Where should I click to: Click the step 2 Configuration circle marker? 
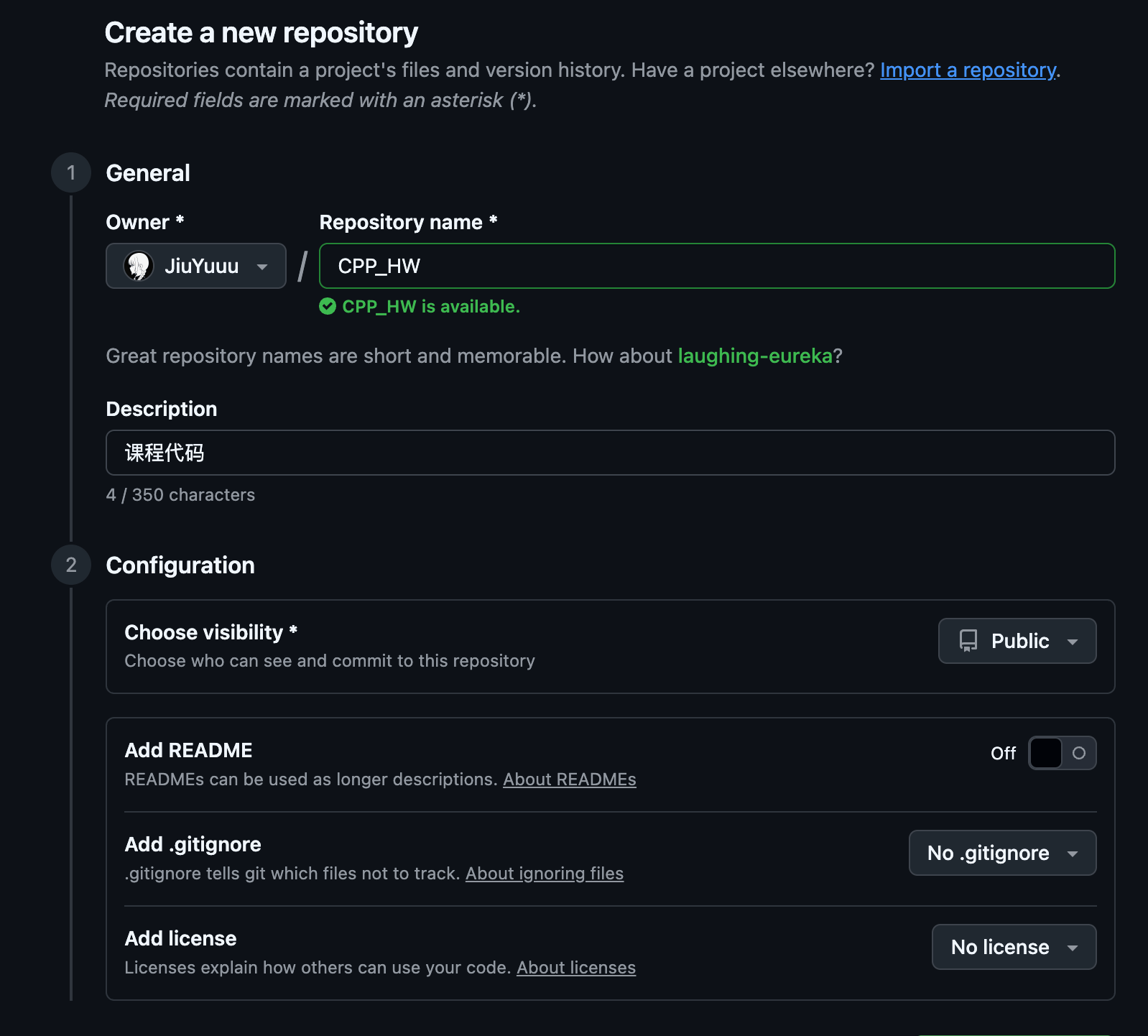[x=71, y=565]
